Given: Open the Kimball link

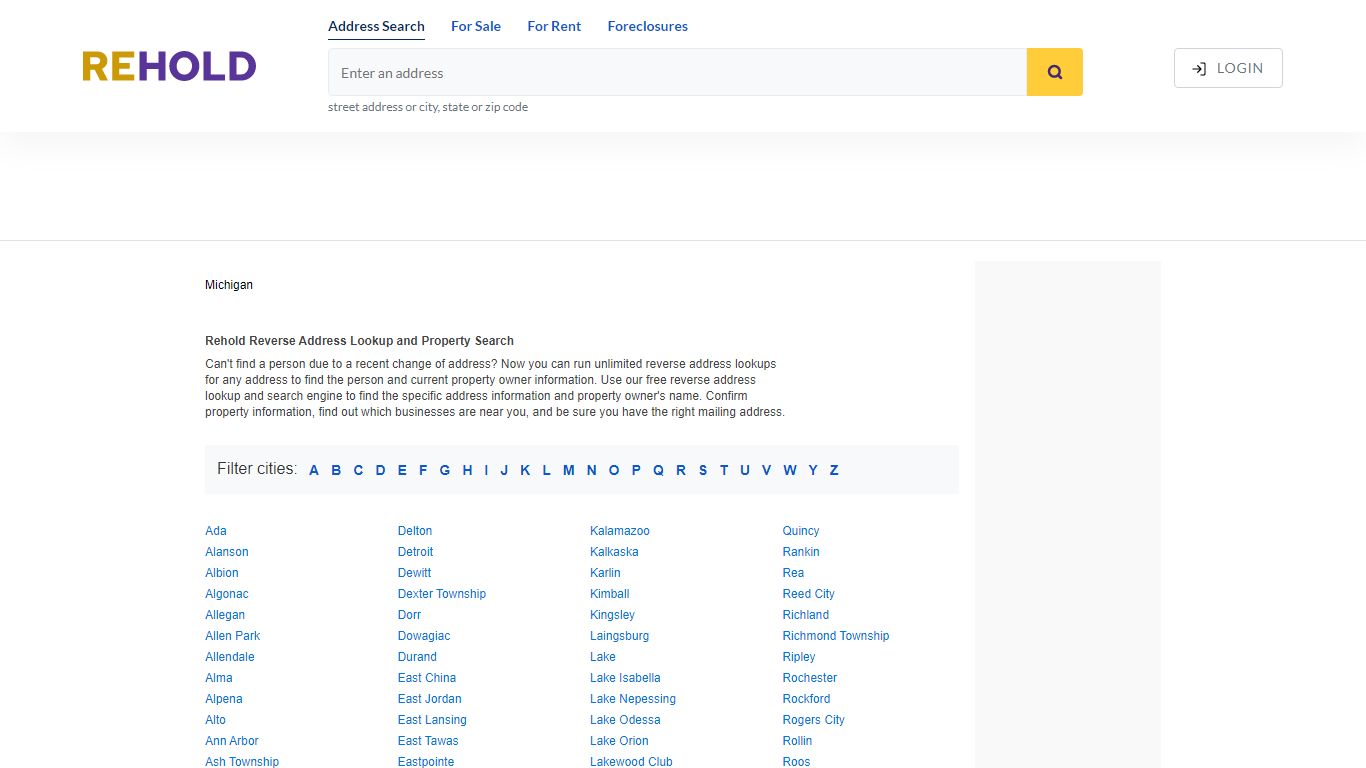Looking at the screenshot, I should pyautogui.click(x=610, y=594).
